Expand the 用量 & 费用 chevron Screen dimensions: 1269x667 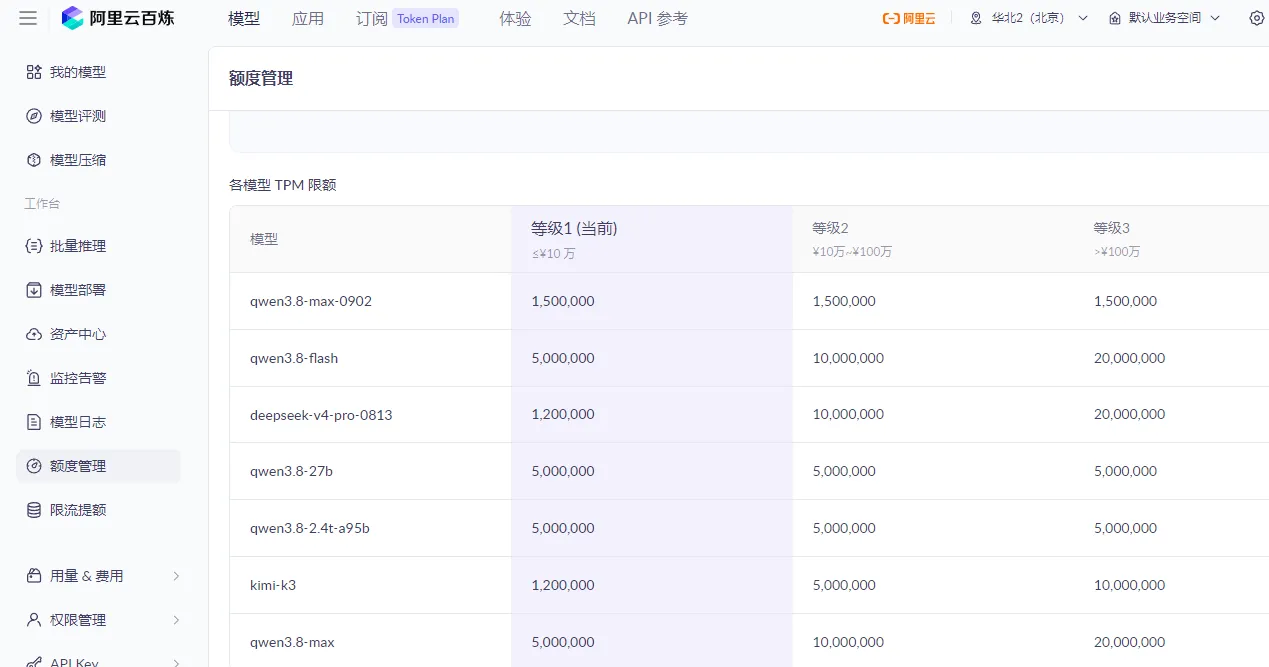176,576
